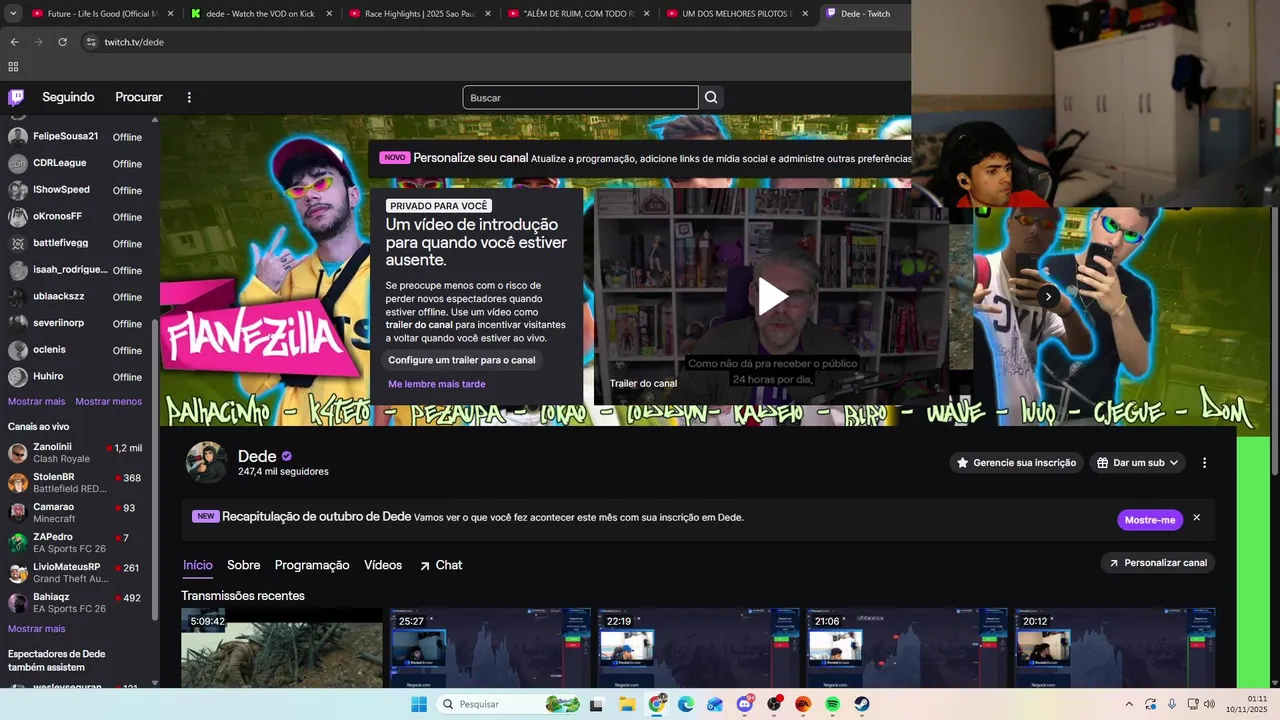Close the Future - Life Is Good tab
Screen dimensions: 1280x720
coord(170,14)
